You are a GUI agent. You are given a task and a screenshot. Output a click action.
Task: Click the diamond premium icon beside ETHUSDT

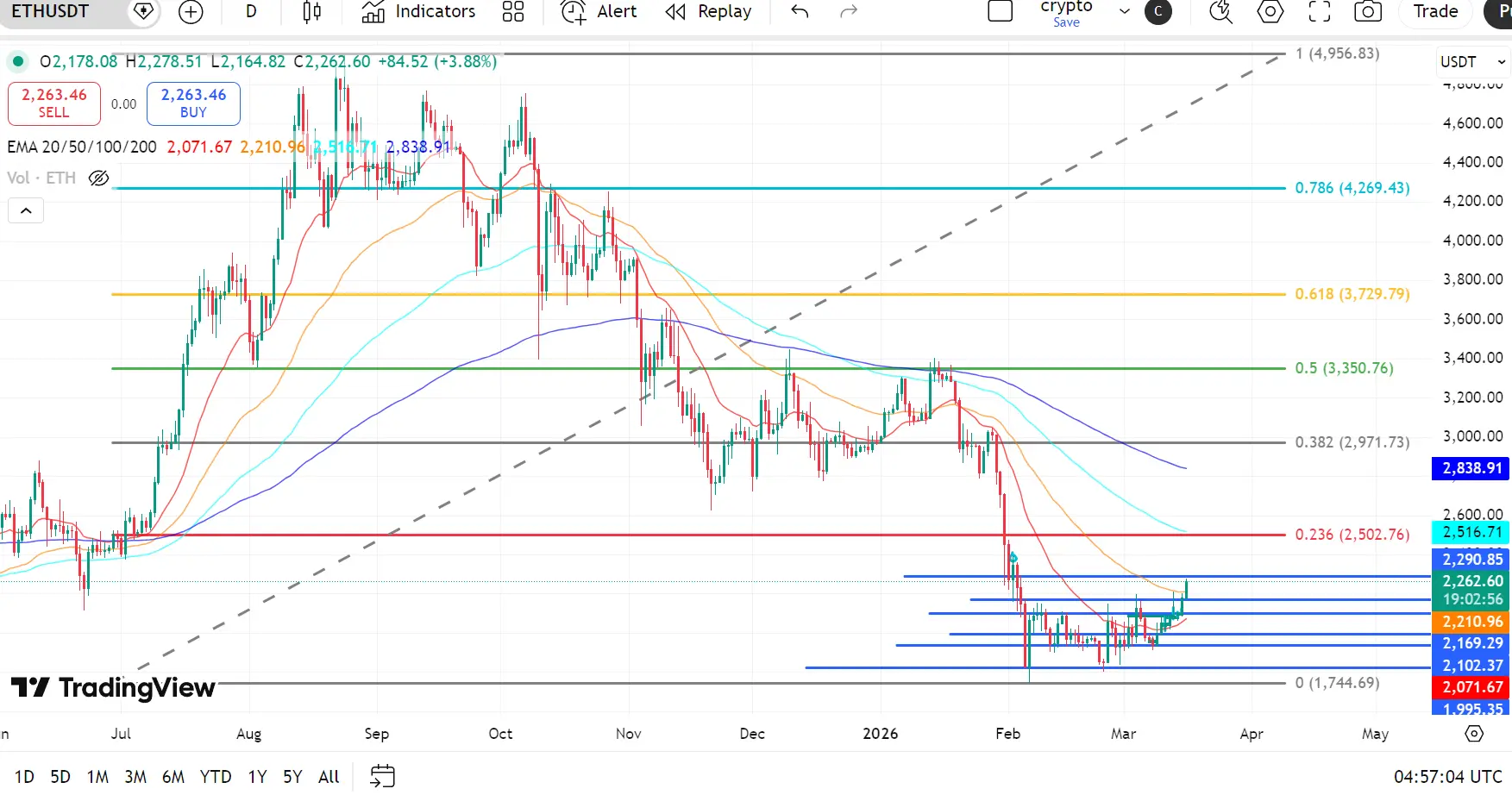(x=144, y=12)
